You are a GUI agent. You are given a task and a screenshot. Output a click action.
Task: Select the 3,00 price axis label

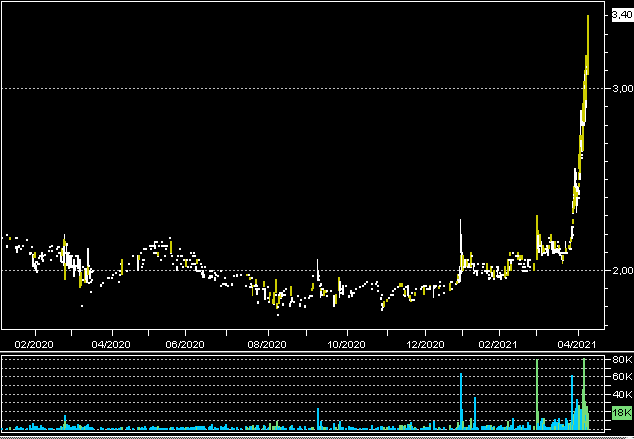pyautogui.click(x=621, y=89)
